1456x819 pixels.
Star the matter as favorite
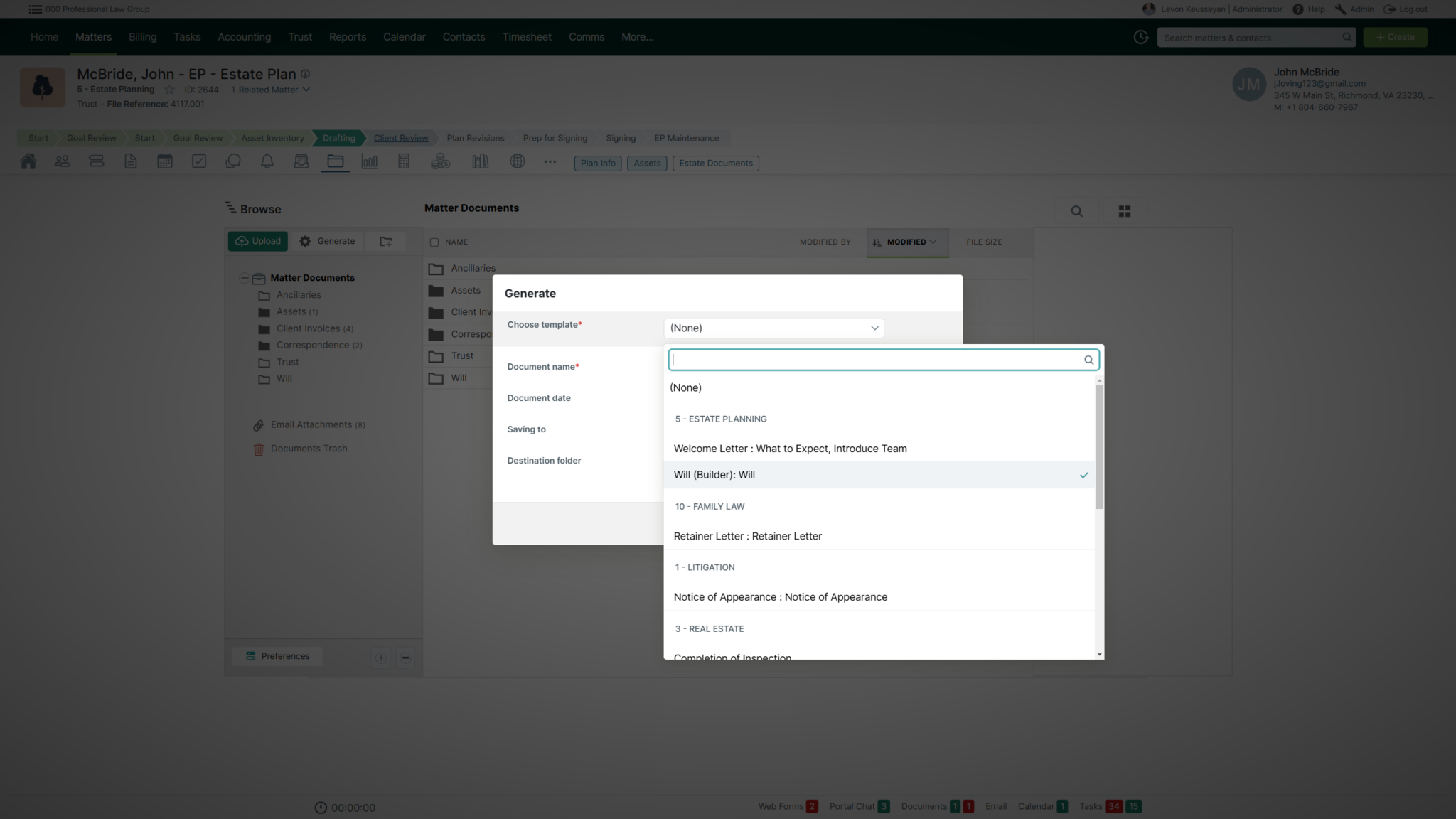tap(169, 90)
